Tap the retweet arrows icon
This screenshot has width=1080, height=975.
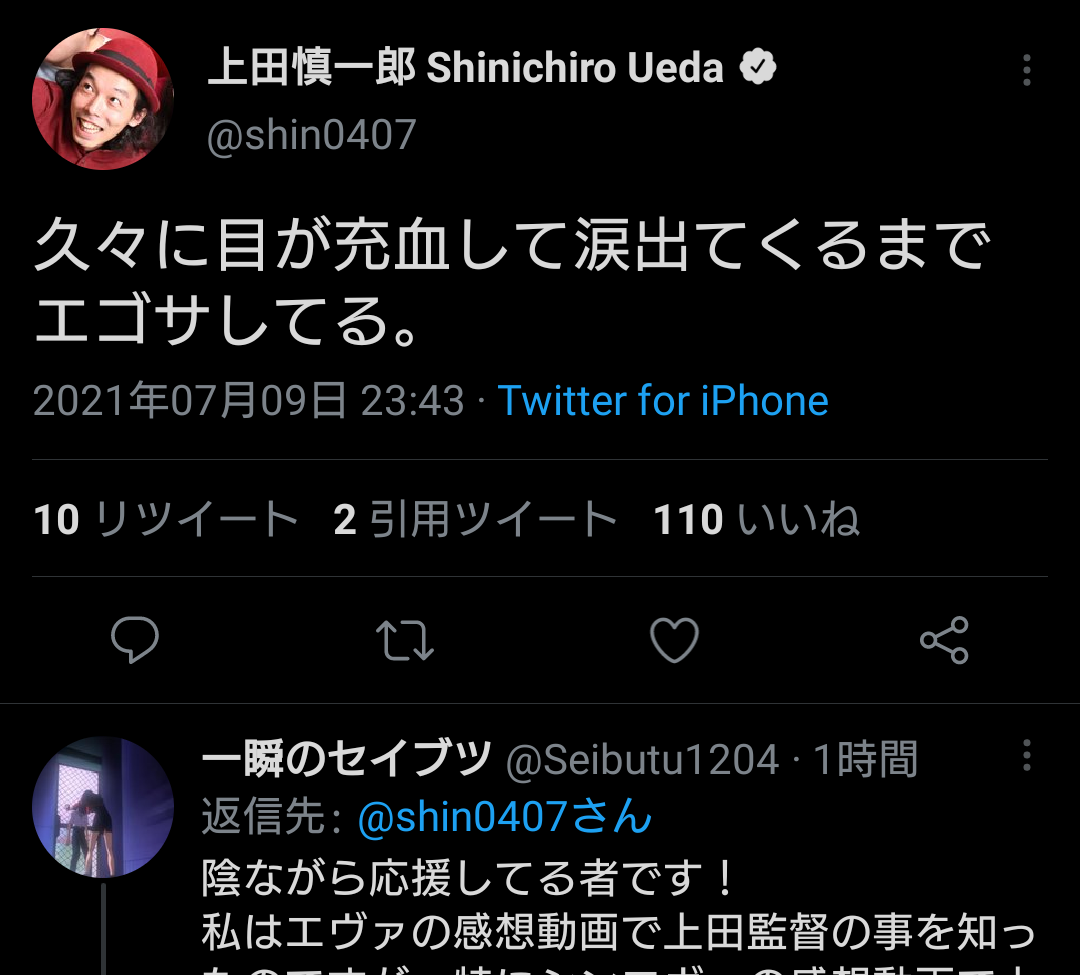(x=404, y=640)
